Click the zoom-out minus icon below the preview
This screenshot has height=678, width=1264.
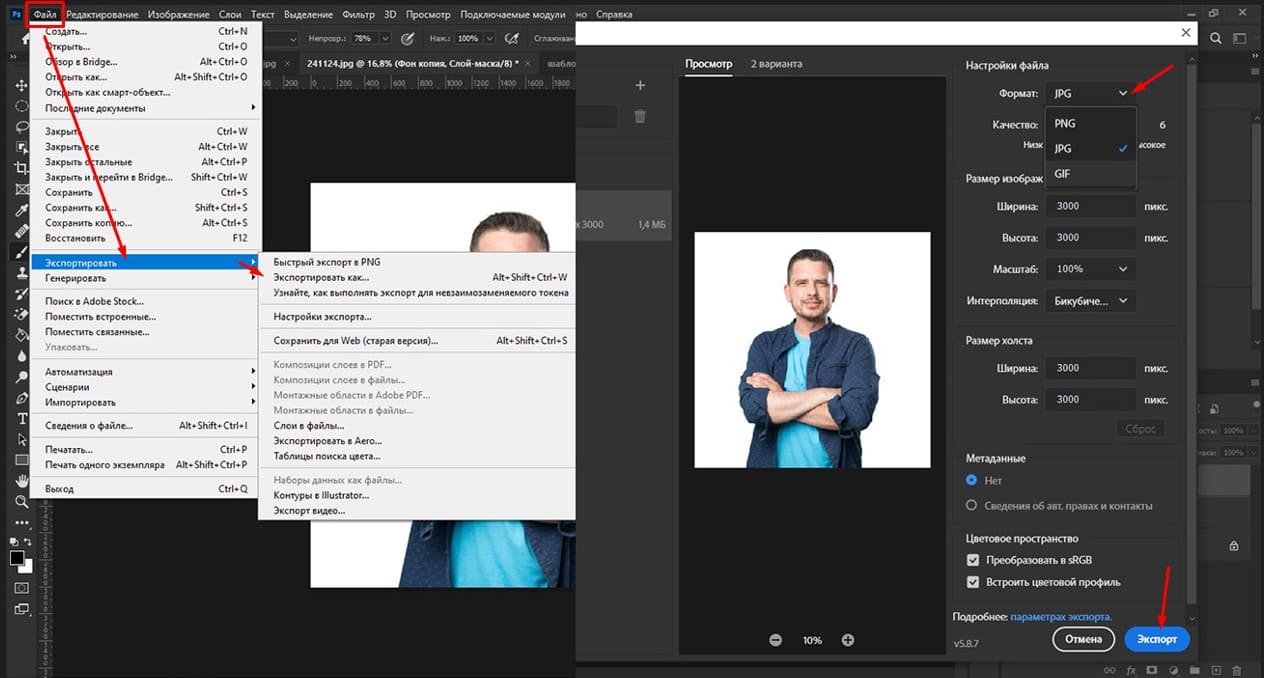[x=776, y=640]
